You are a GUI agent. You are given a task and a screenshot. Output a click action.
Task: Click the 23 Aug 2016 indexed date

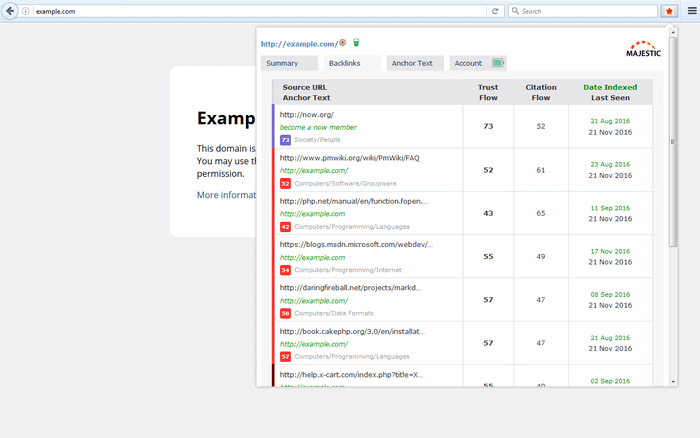(x=610, y=164)
